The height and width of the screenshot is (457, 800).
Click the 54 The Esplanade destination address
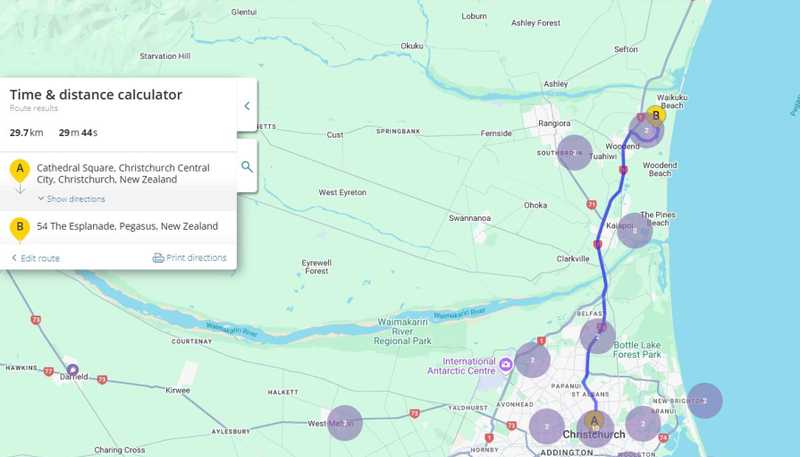tap(128, 226)
